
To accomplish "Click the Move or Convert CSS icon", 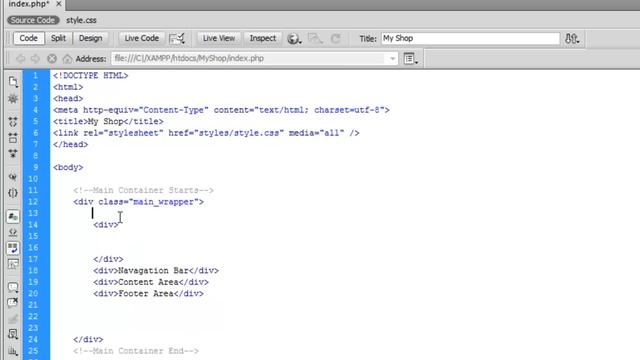I will coord(13,351).
